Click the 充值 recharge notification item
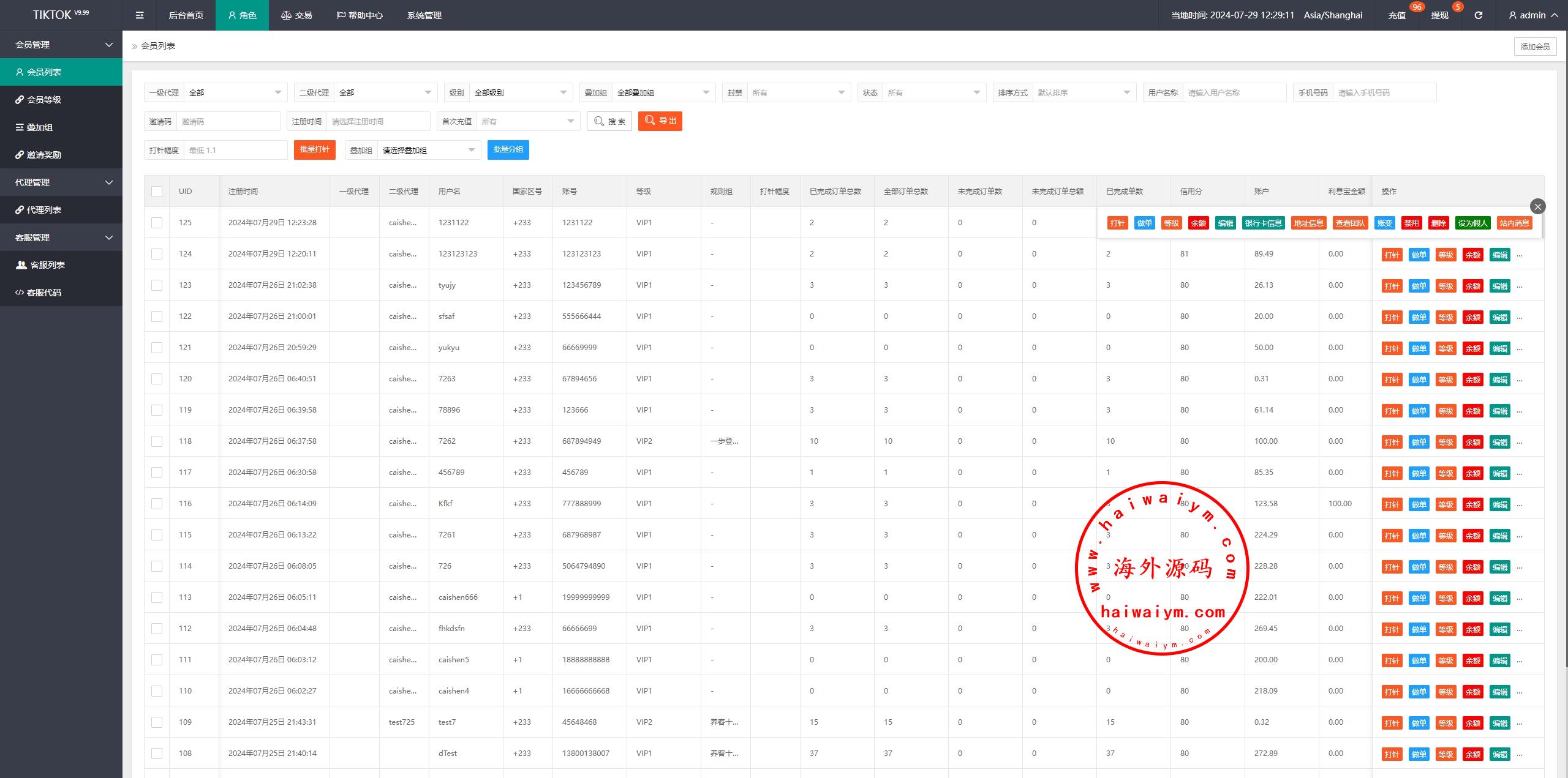This screenshot has width=1568, height=778. pyautogui.click(x=1396, y=15)
